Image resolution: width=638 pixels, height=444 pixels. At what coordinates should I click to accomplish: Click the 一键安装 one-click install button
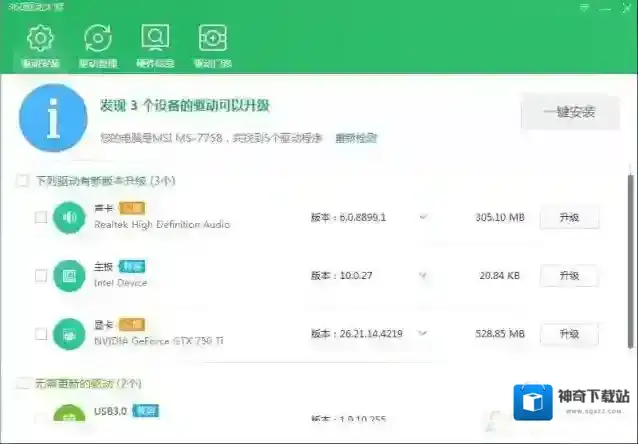569,112
